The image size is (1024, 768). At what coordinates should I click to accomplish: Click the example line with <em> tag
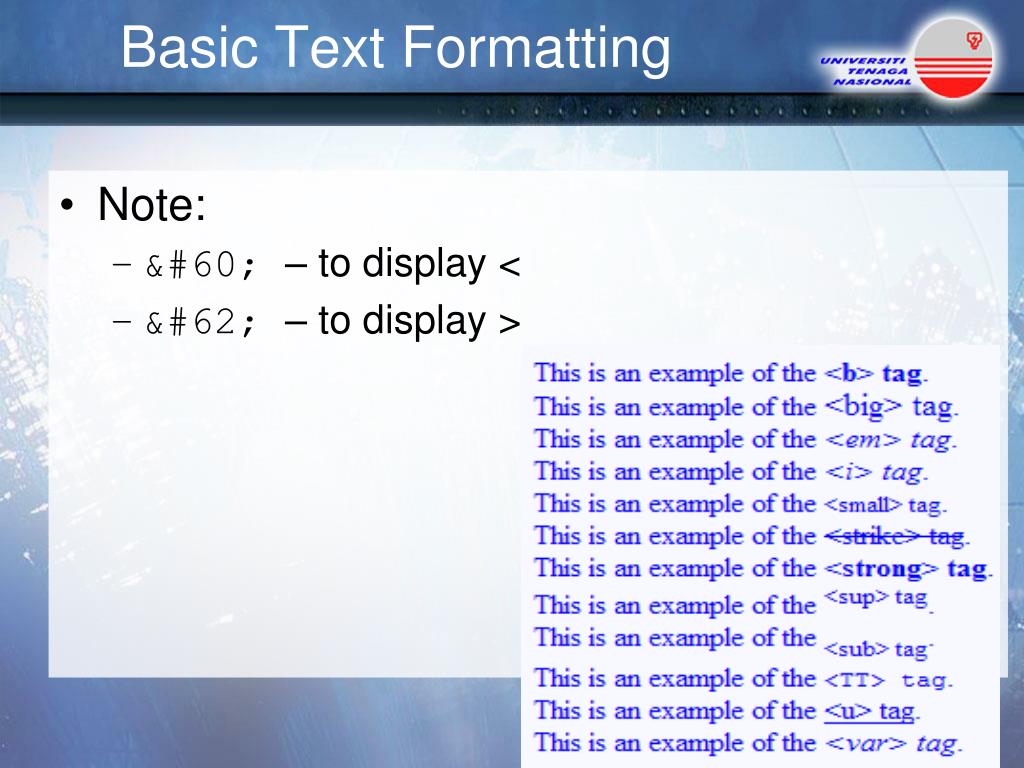[x=745, y=440]
